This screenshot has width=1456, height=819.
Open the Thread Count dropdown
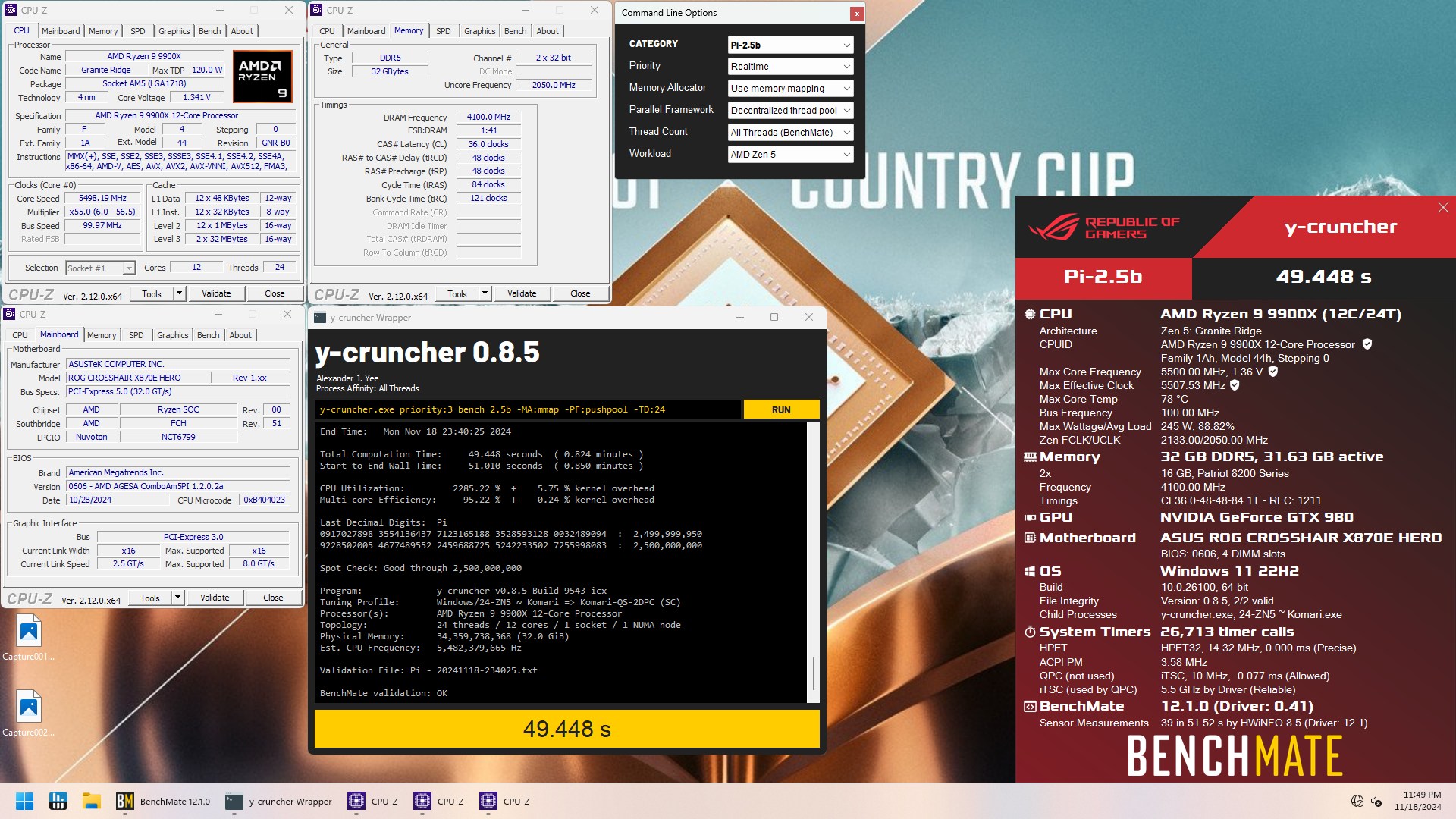pos(790,133)
